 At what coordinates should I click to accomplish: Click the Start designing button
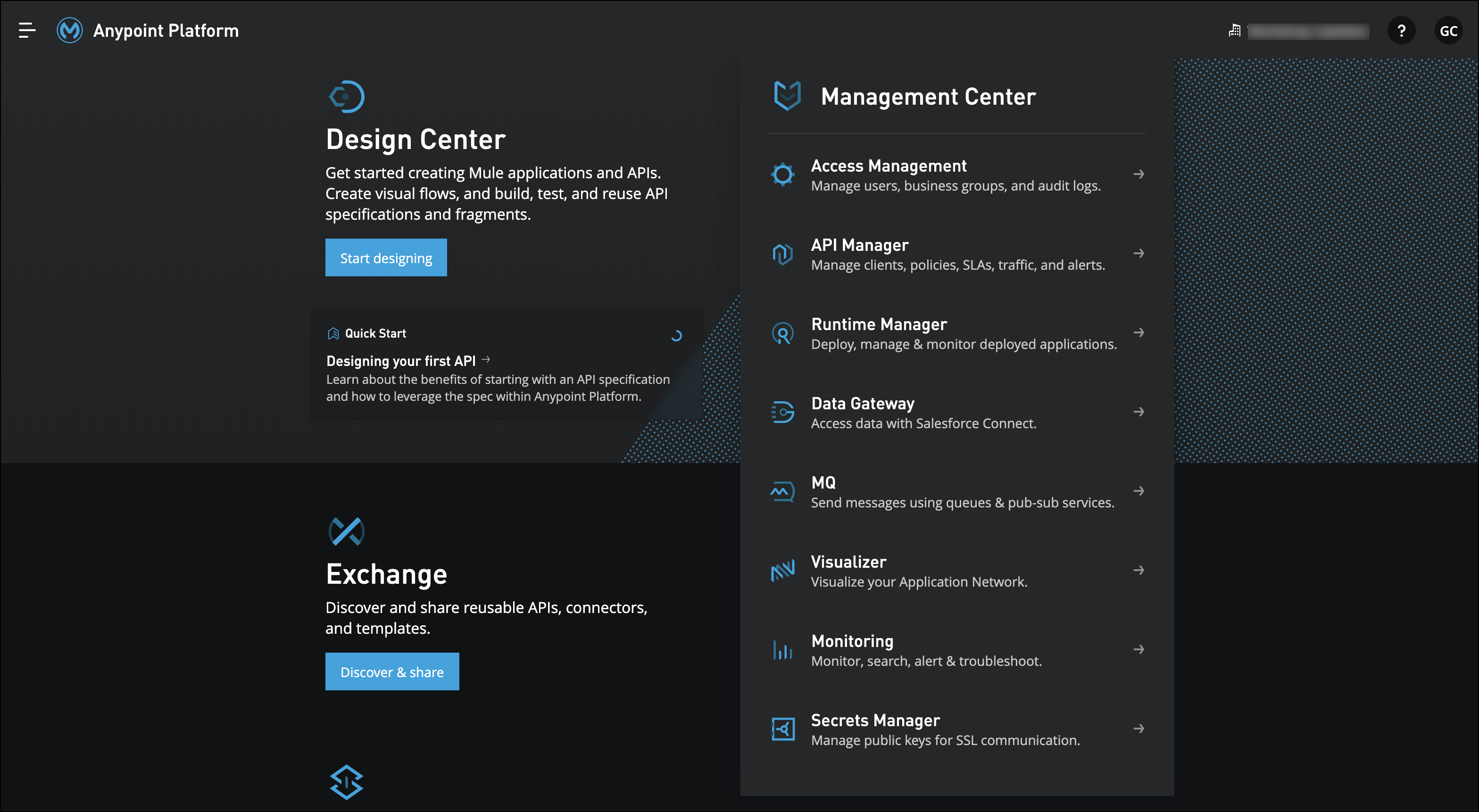386,258
